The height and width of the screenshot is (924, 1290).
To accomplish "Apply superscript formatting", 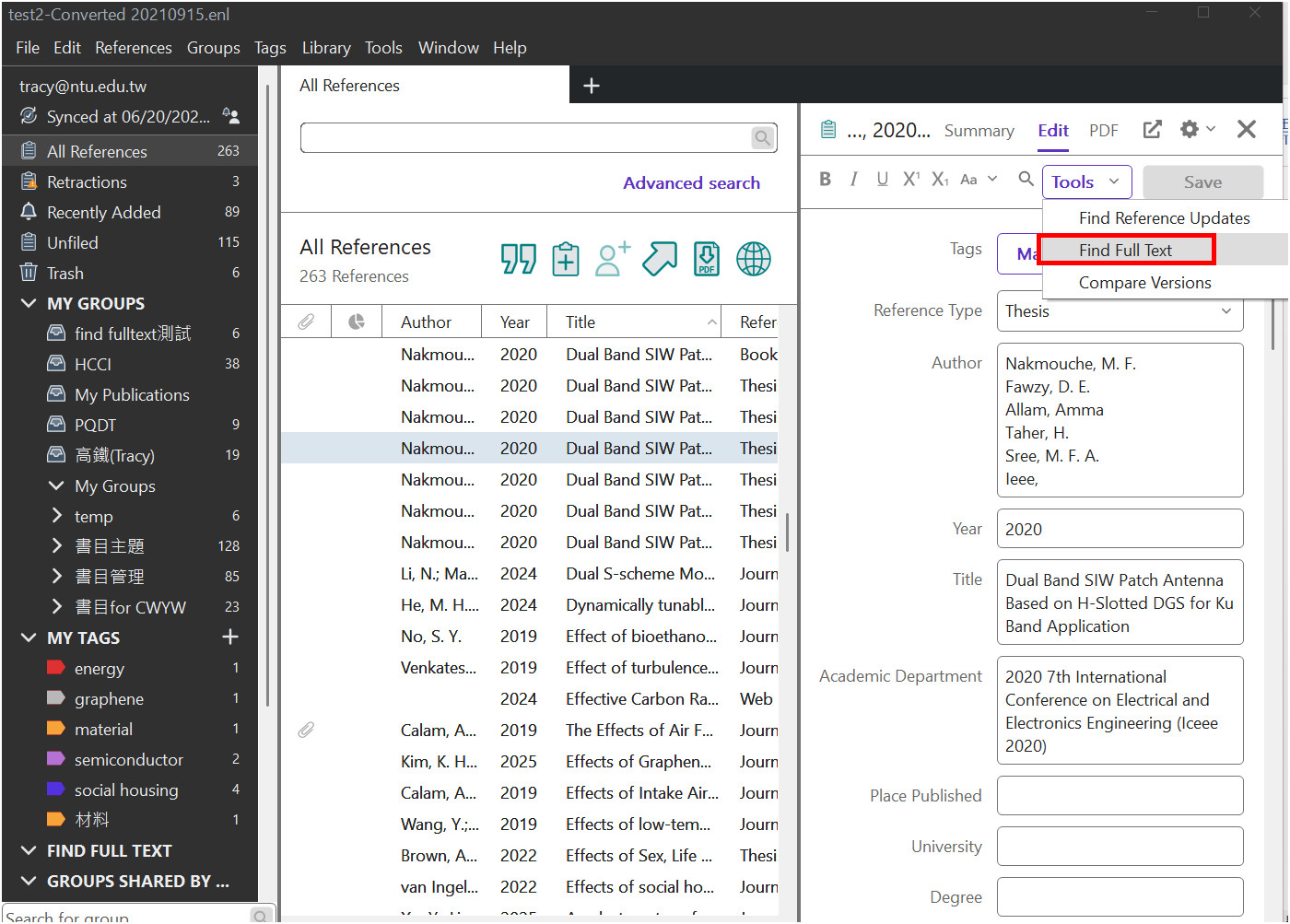I will (911, 180).
